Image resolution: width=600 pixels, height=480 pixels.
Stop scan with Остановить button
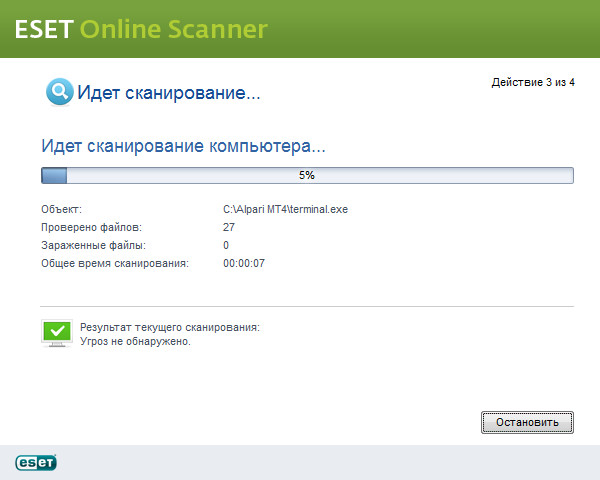pos(527,422)
